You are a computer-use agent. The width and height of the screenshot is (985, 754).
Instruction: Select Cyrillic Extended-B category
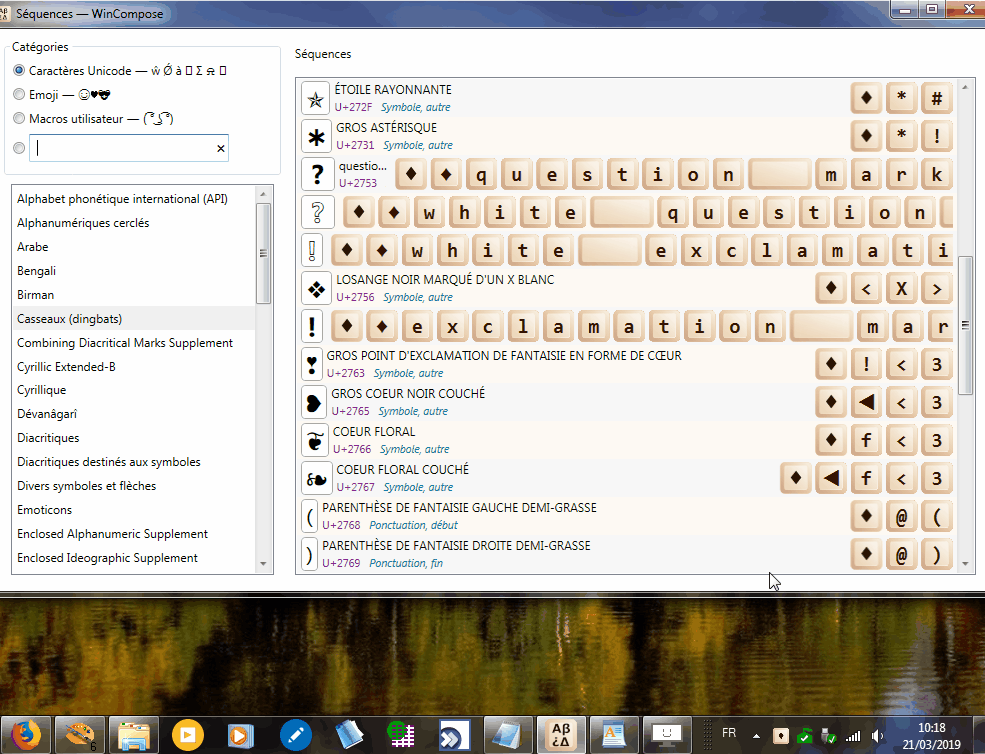[x=134, y=366]
